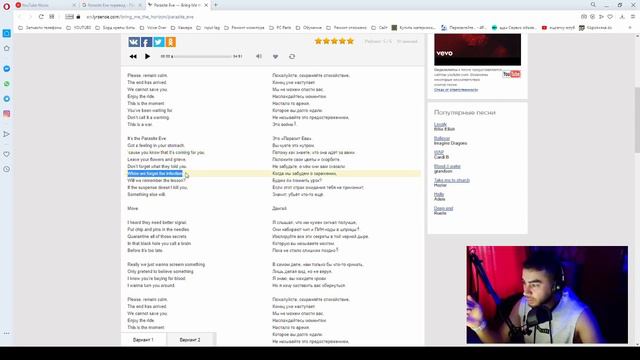Add the song to favorites with heart icon
The height and width of the screenshot is (360, 640).
[276, 56]
